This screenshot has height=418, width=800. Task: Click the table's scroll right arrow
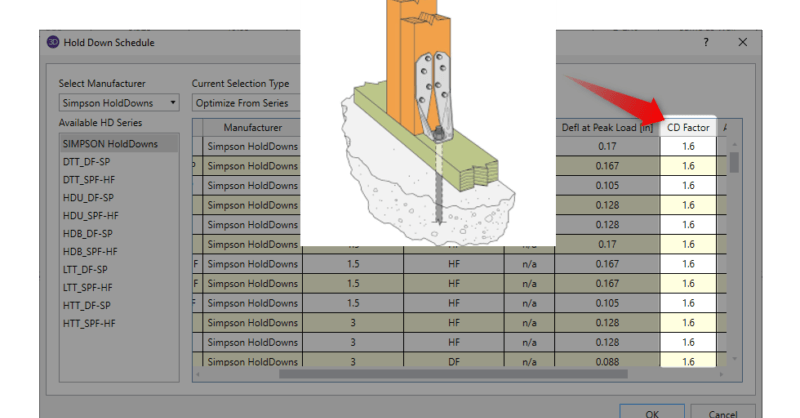pos(721,374)
